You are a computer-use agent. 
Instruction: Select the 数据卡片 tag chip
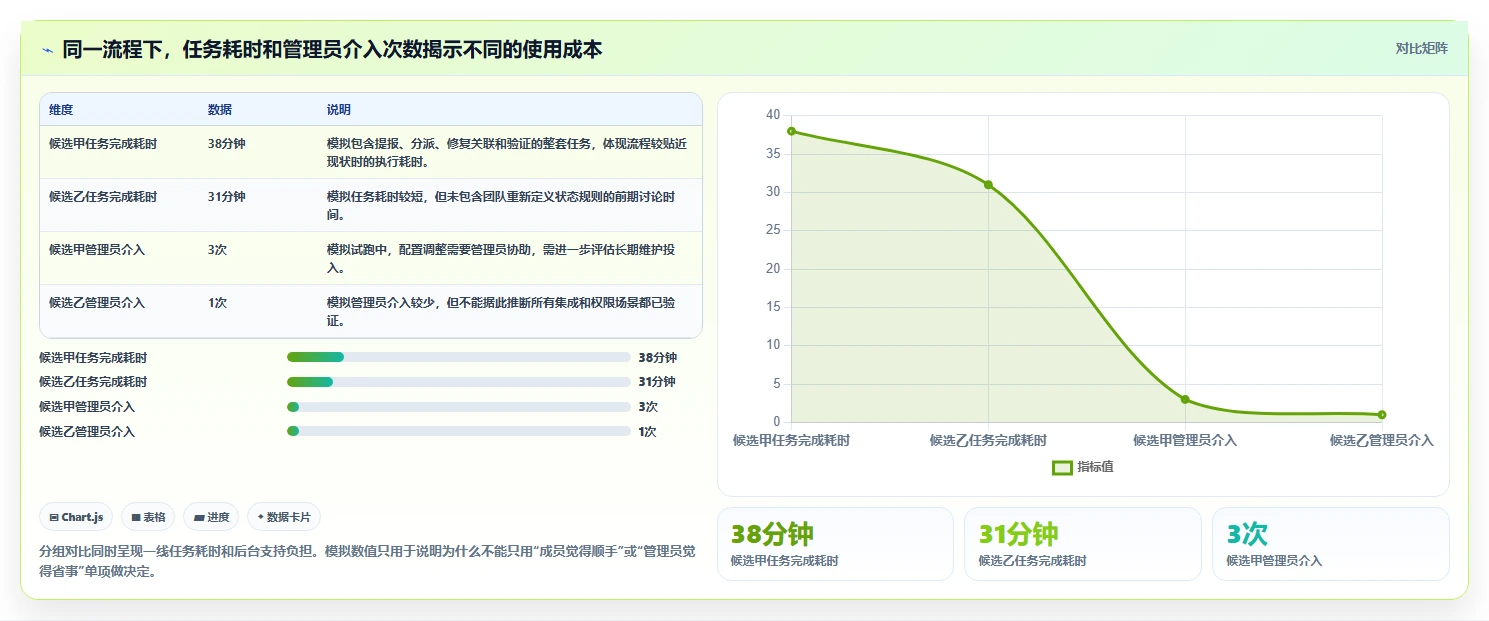284,517
